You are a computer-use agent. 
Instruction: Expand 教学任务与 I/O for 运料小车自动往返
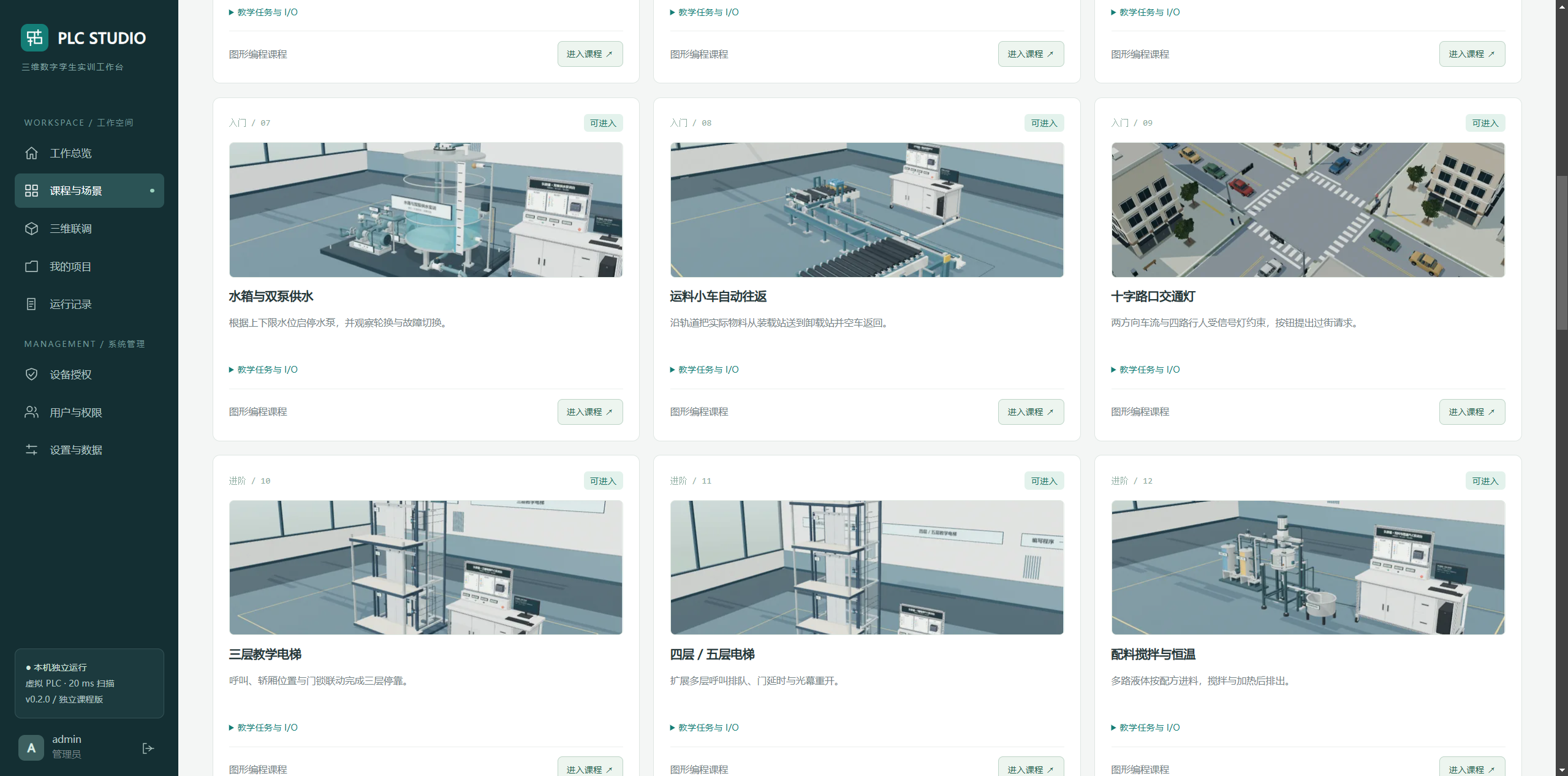tap(705, 370)
